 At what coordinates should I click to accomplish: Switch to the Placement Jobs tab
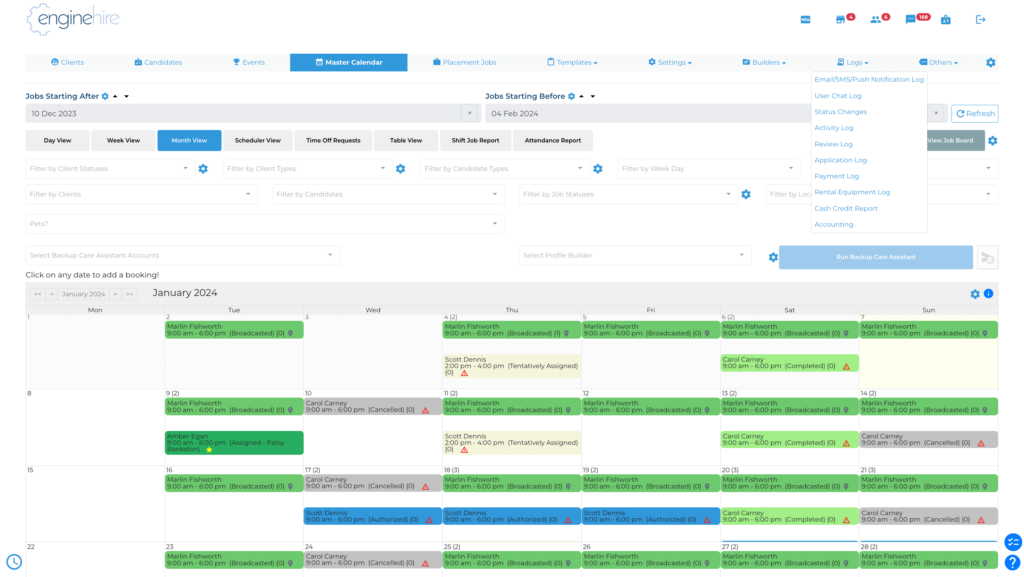[466, 61]
